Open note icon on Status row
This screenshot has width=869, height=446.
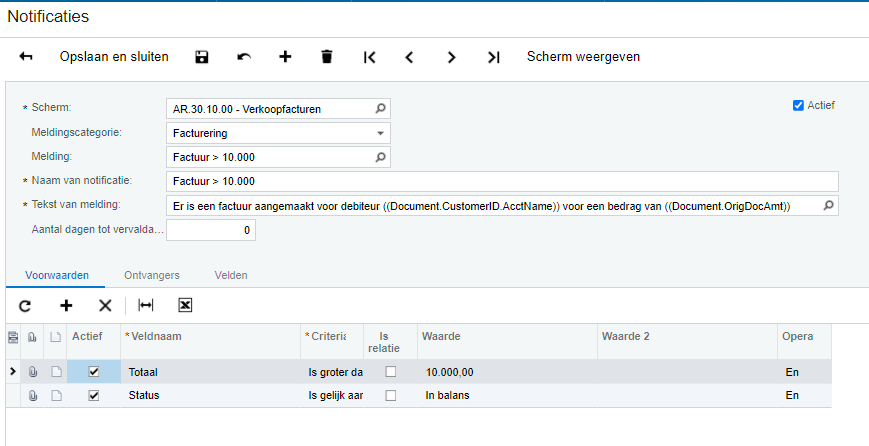[x=56, y=396]
